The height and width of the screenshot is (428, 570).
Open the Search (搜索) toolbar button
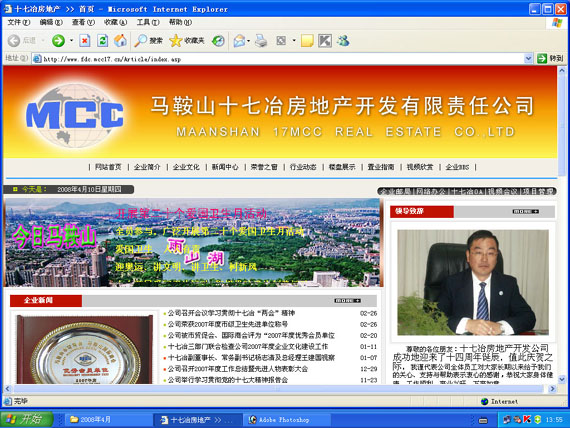point(148,40)
